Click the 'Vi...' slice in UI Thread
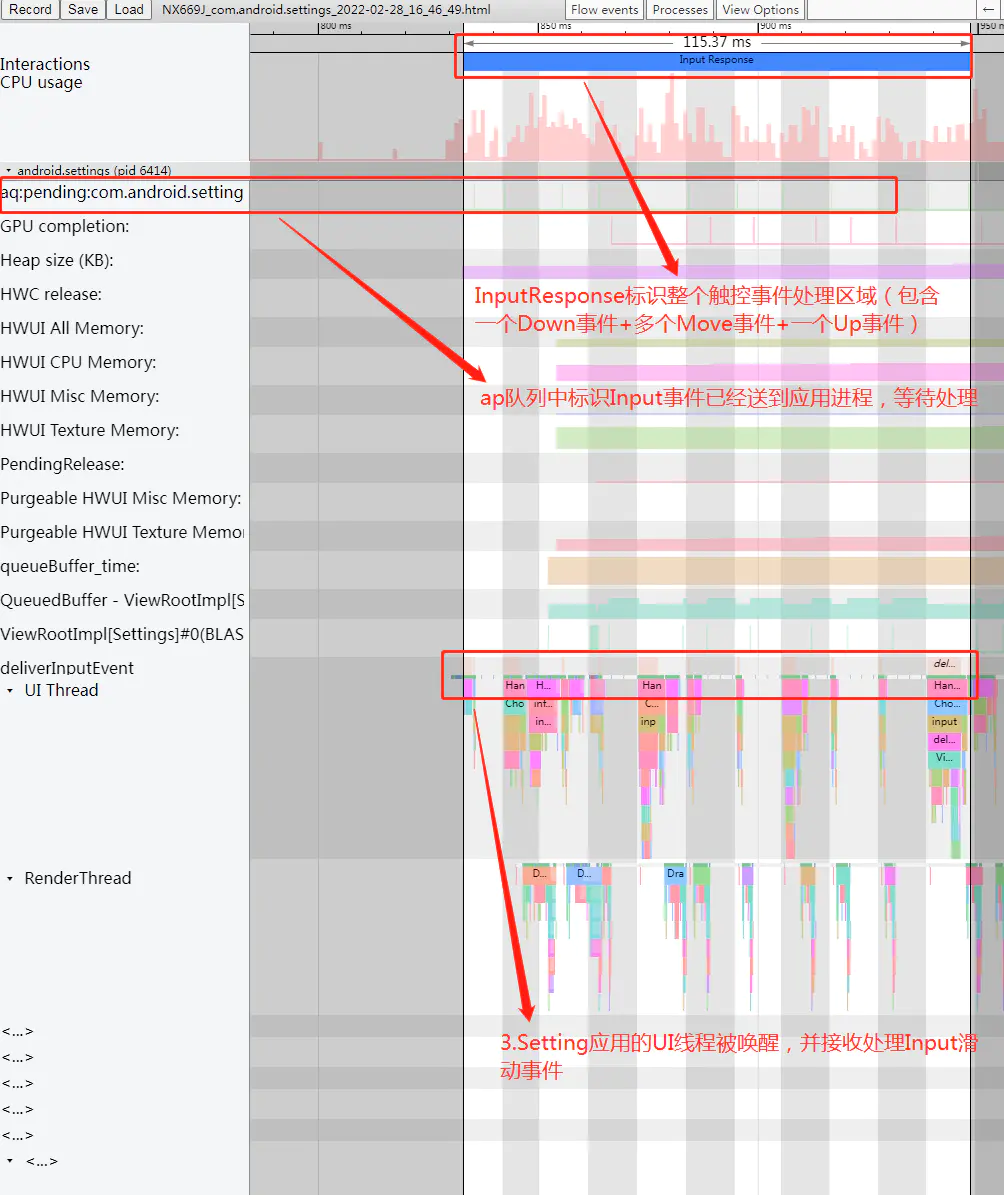The height and width of the screenshot is (1195, 1004). click(944, 758)
